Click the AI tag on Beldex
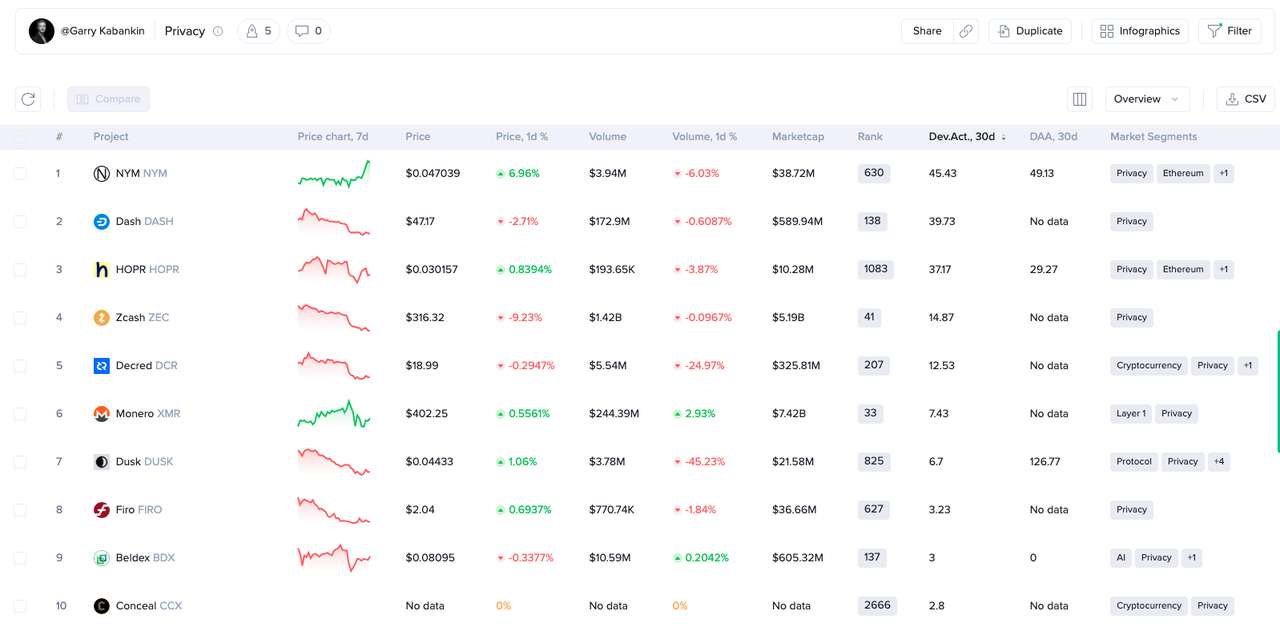 tap(1121, 558)
